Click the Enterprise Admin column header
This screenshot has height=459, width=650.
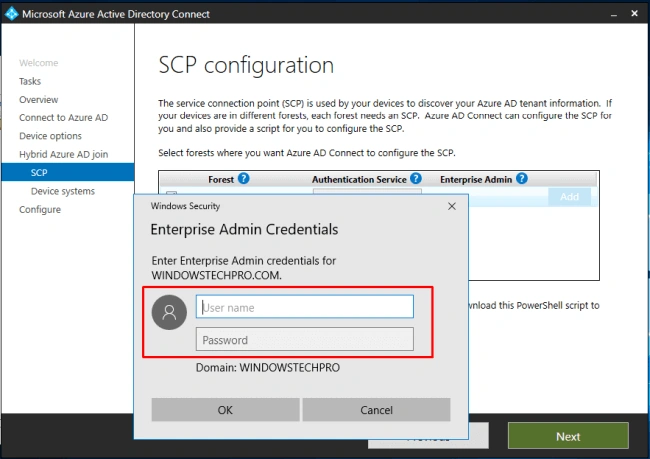(x=476, y=180)
